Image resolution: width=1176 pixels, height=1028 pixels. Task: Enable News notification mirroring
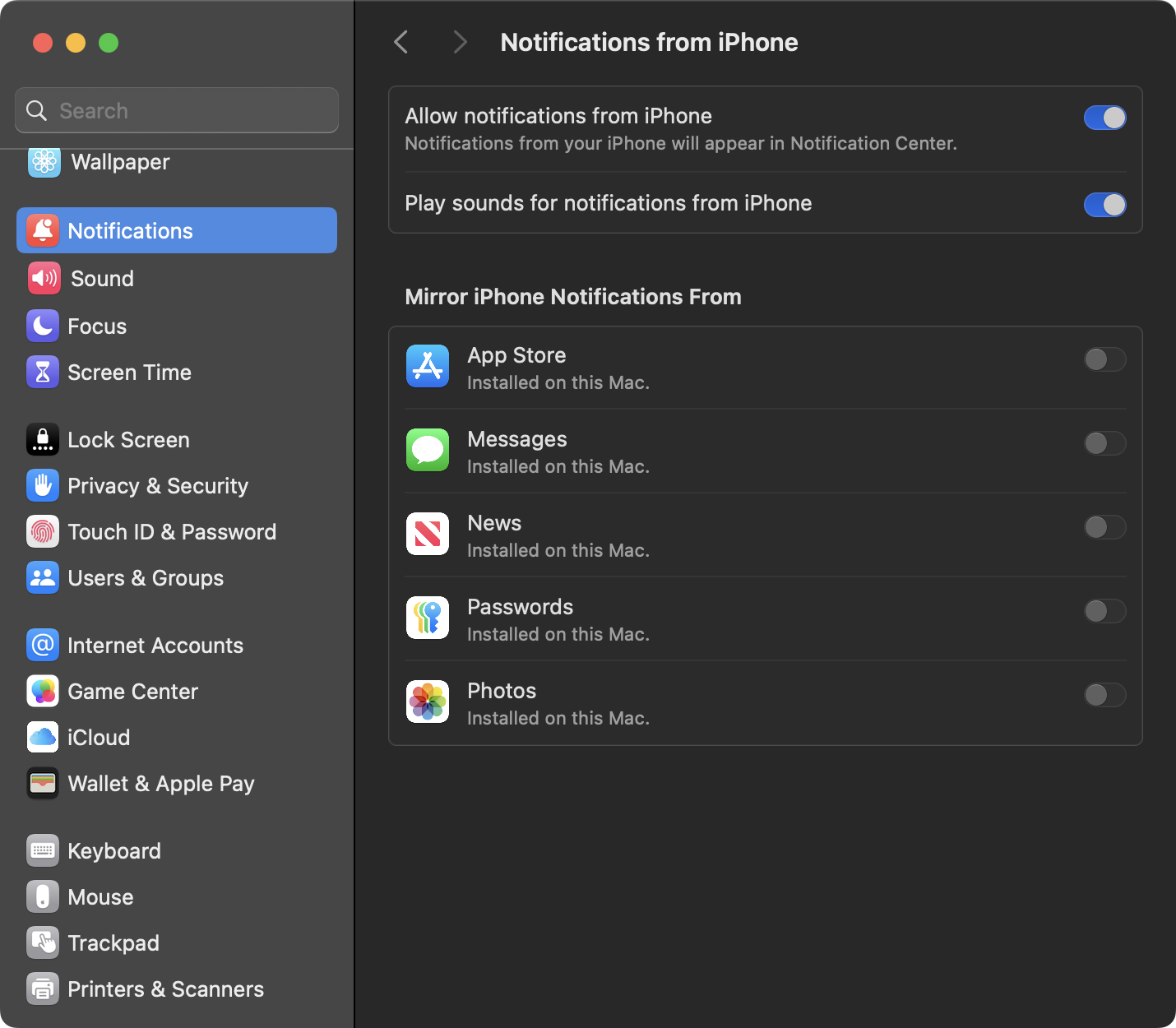coord(1104,527)
